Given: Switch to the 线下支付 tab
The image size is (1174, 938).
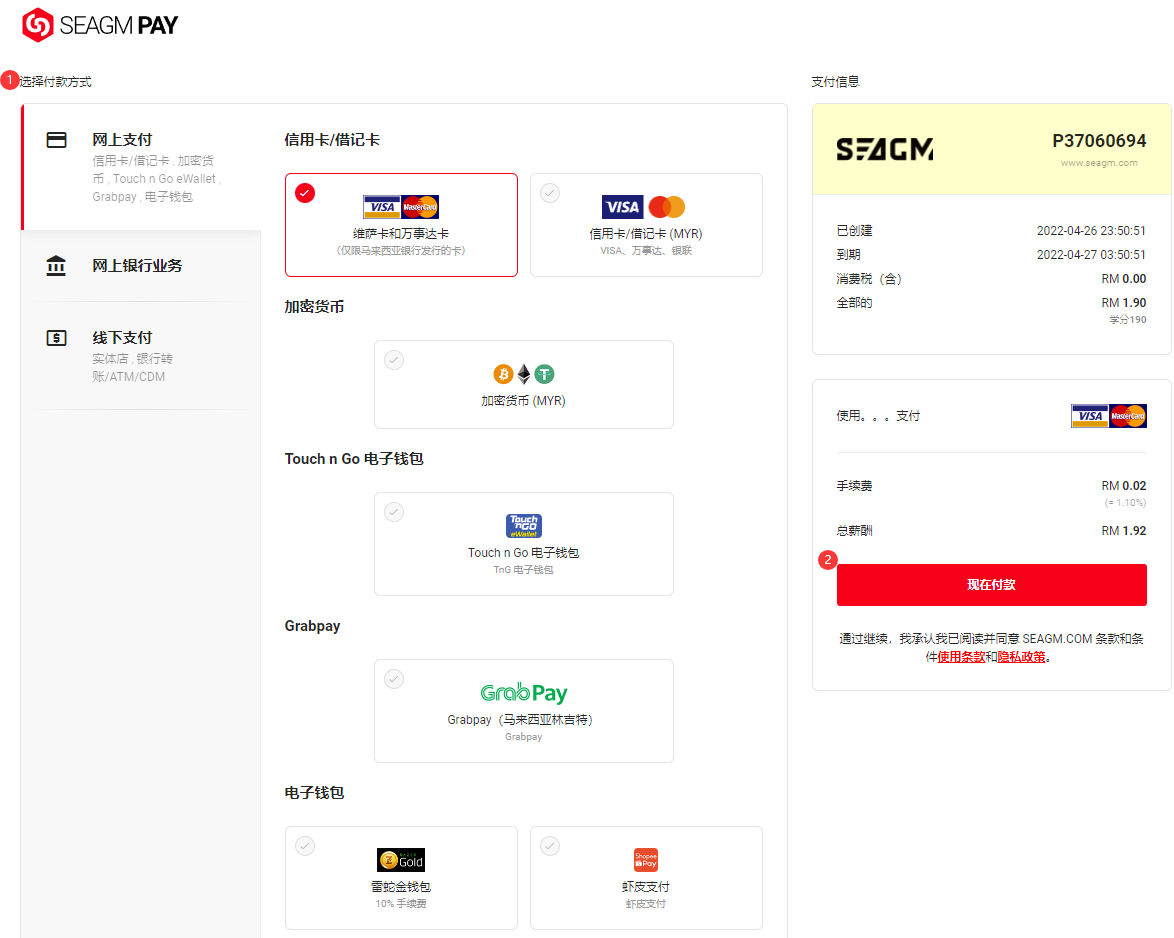Looking at the screenshot, I should click(x=142, y=356).
